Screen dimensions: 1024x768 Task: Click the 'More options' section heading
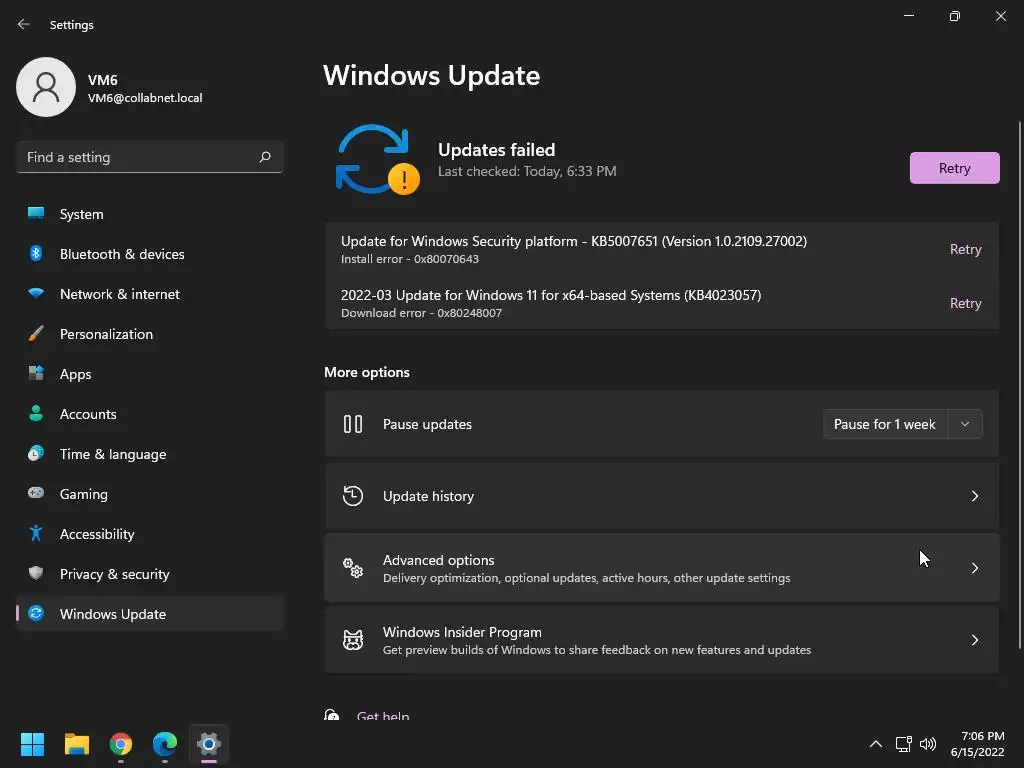367,372
